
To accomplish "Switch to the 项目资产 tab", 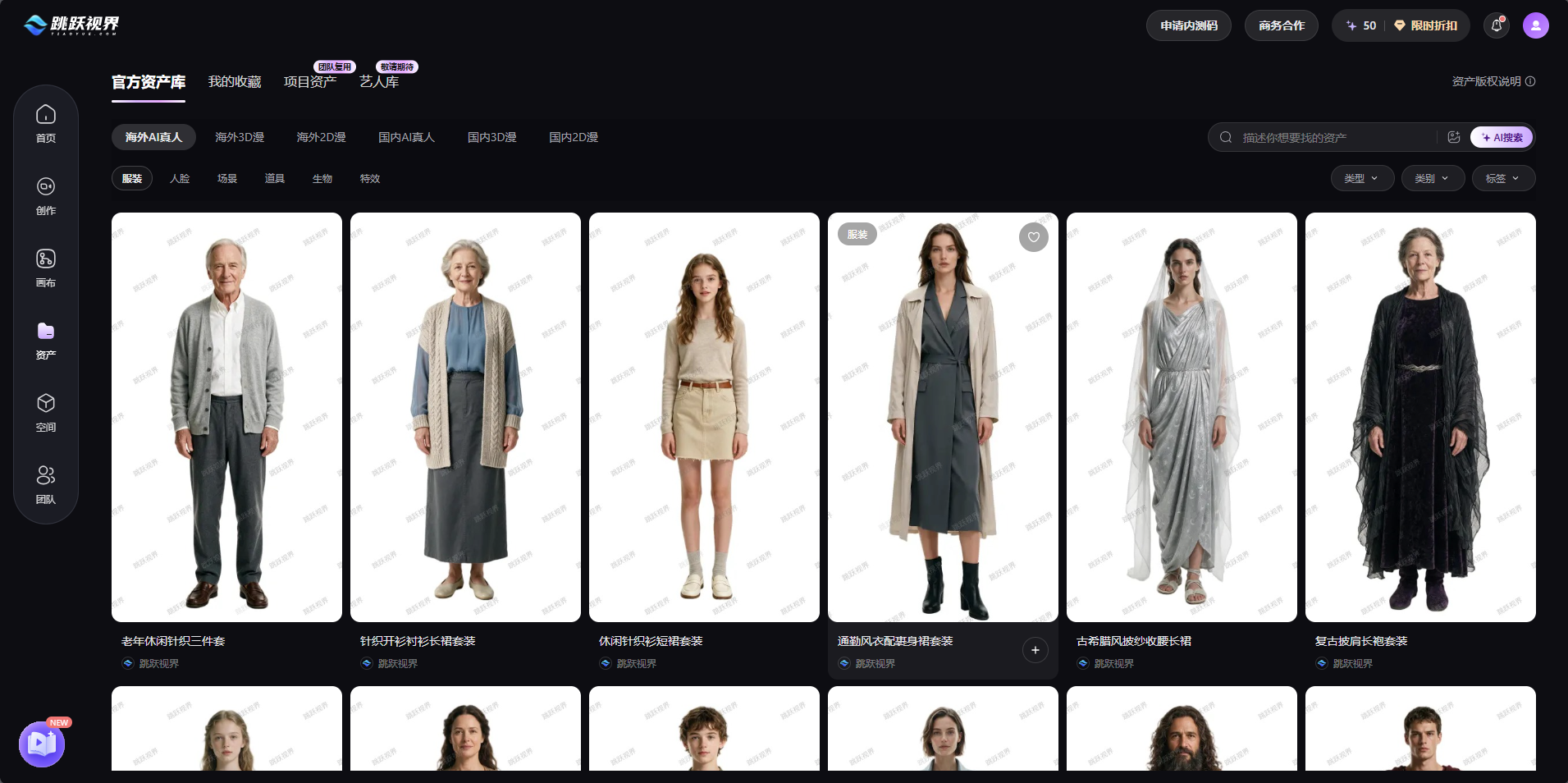I will [310, 82].
